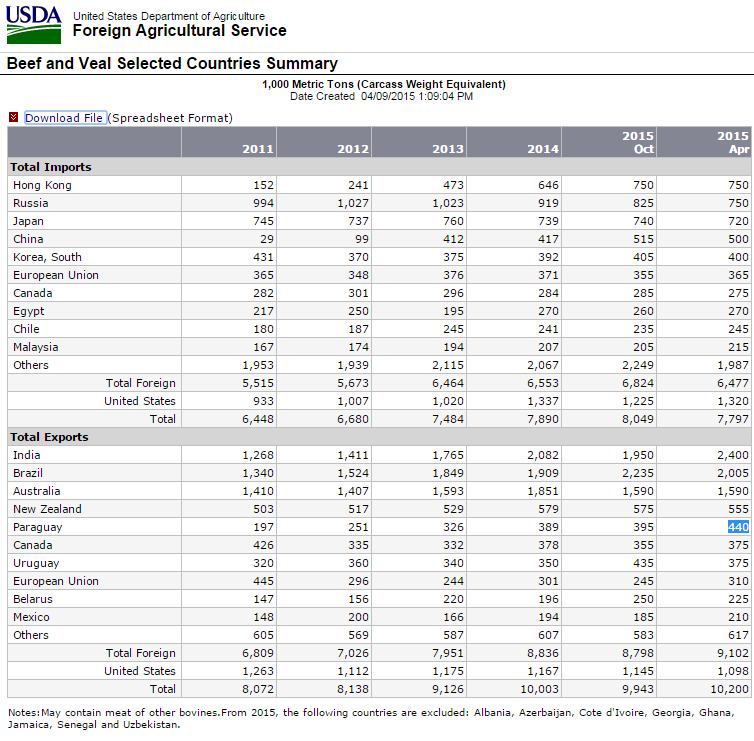
Task: Click the Malaysia row label
Action: click(36, 347)
